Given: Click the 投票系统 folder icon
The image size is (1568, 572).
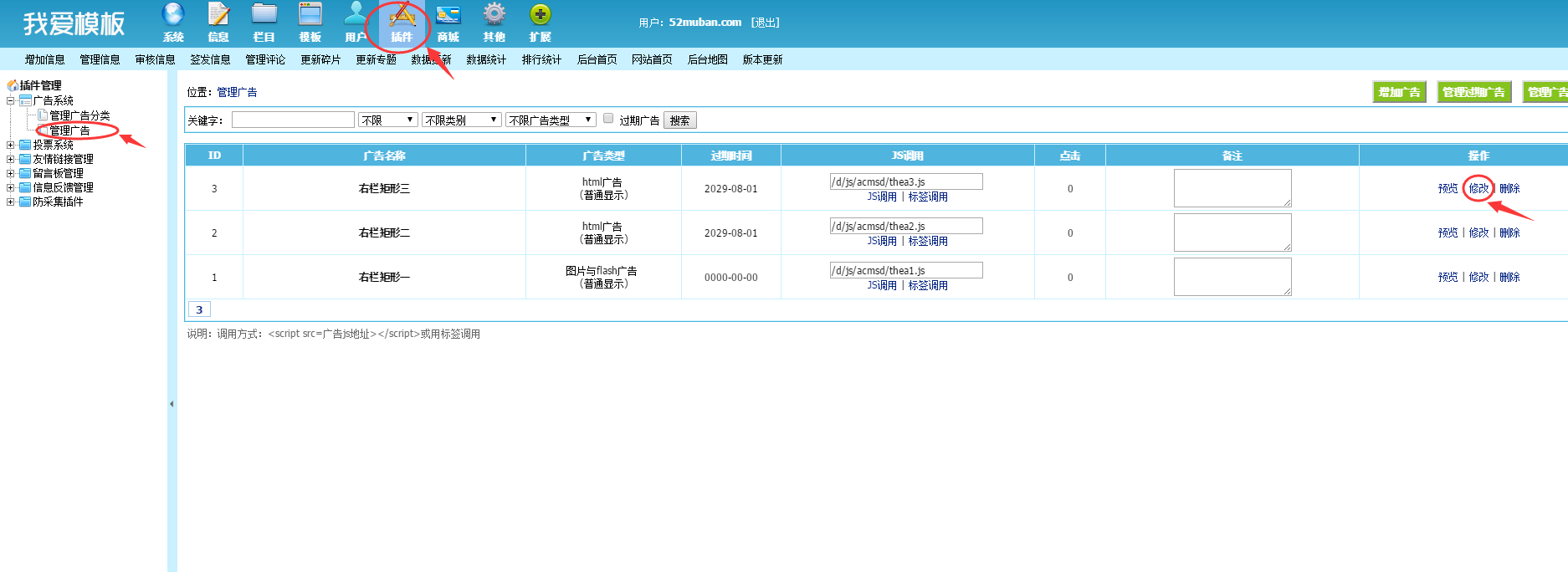Looking at the screenshot, I should pos(25,145).
